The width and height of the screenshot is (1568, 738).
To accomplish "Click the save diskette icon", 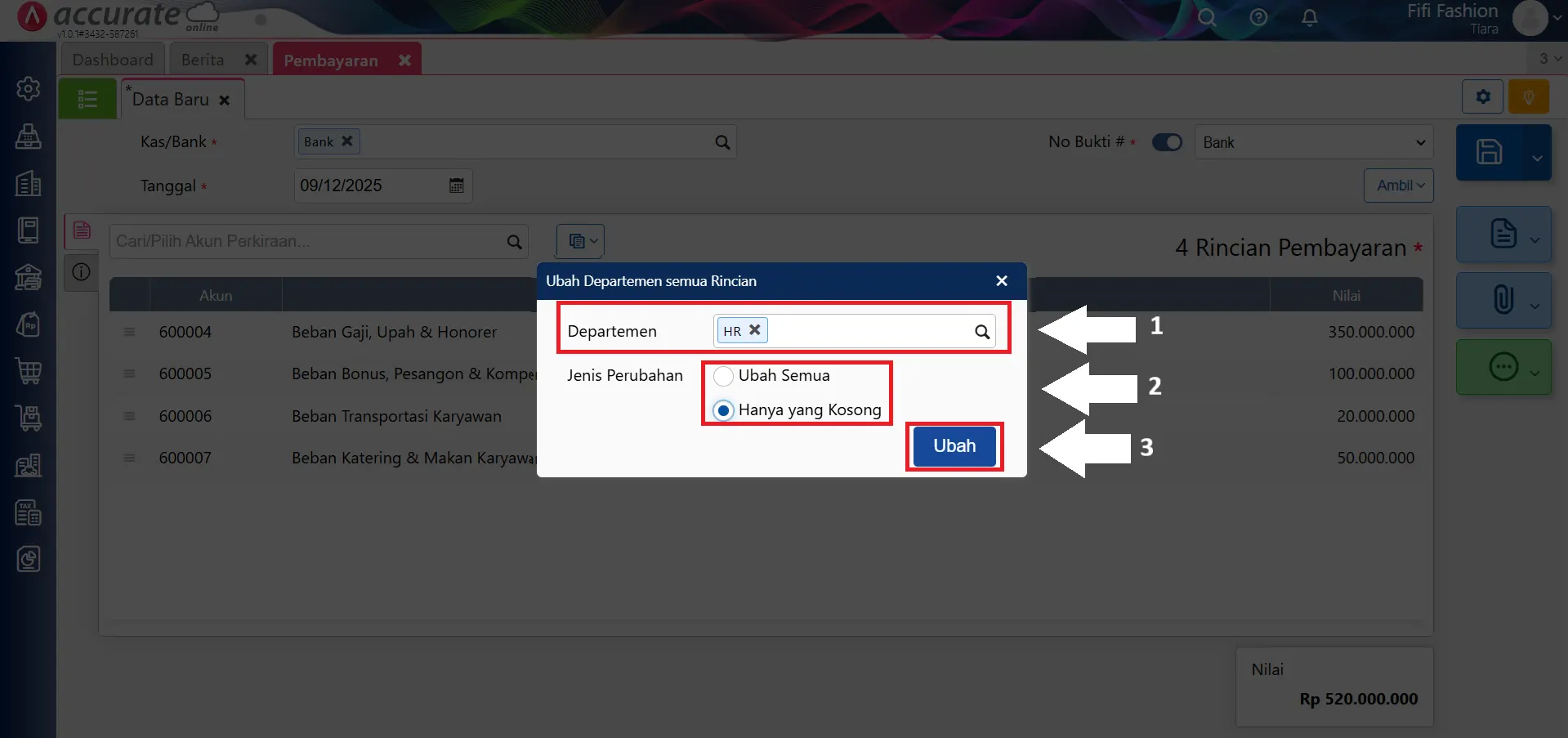I will coord(1489,152).
